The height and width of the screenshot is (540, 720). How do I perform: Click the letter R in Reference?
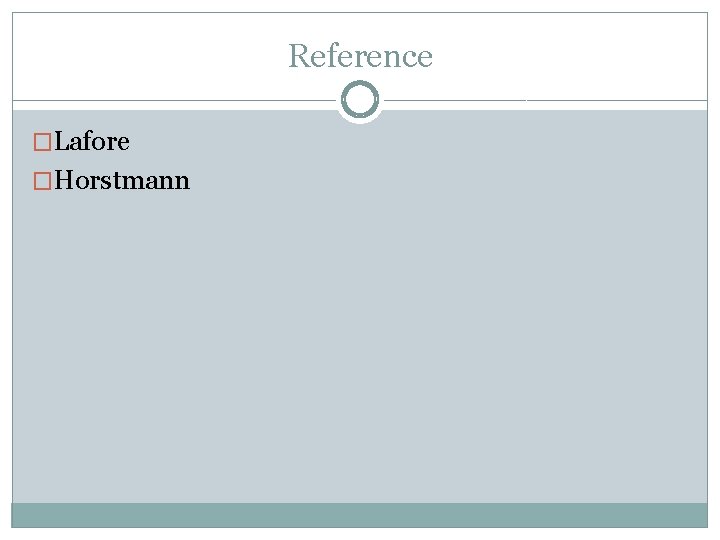pos(297,56)
